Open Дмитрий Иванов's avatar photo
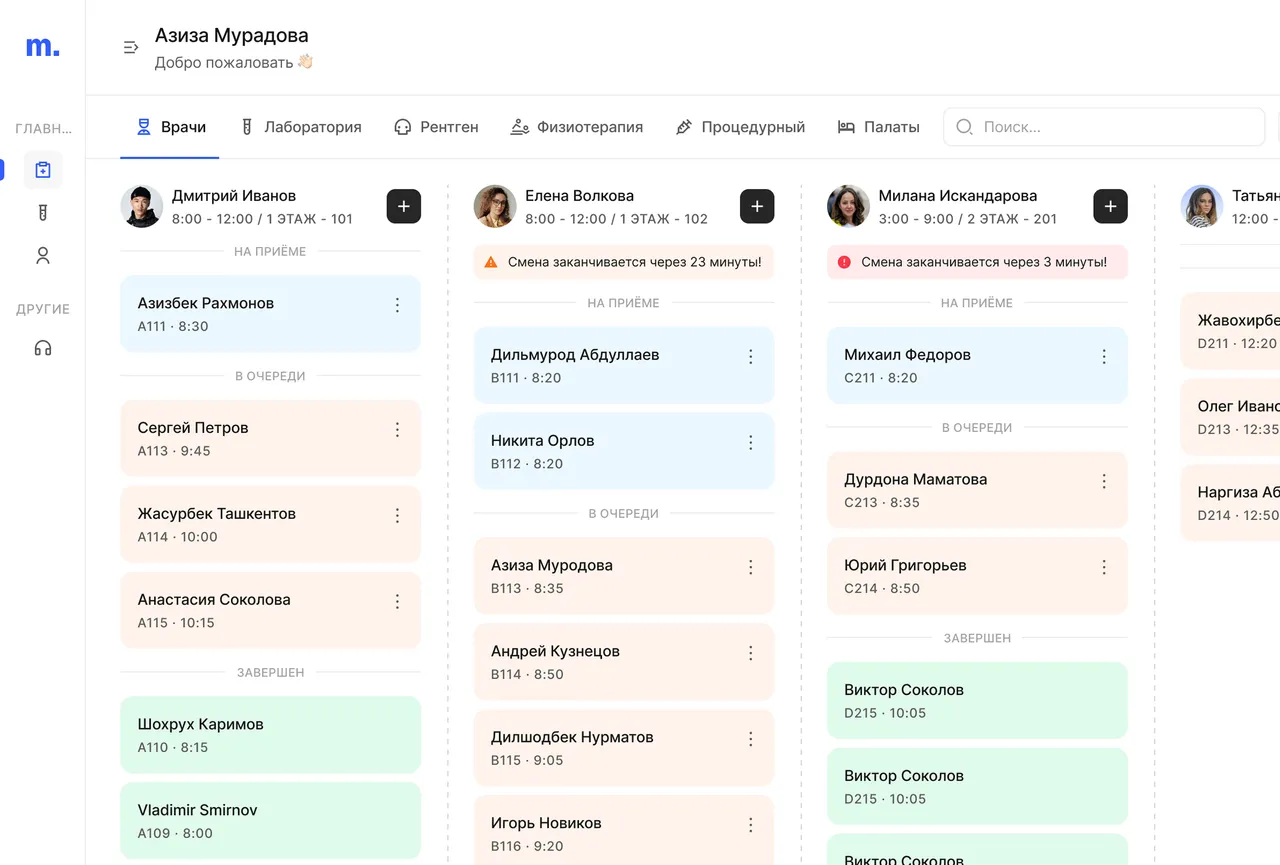This screenshot has width=1280, height=865. point(142,206)
